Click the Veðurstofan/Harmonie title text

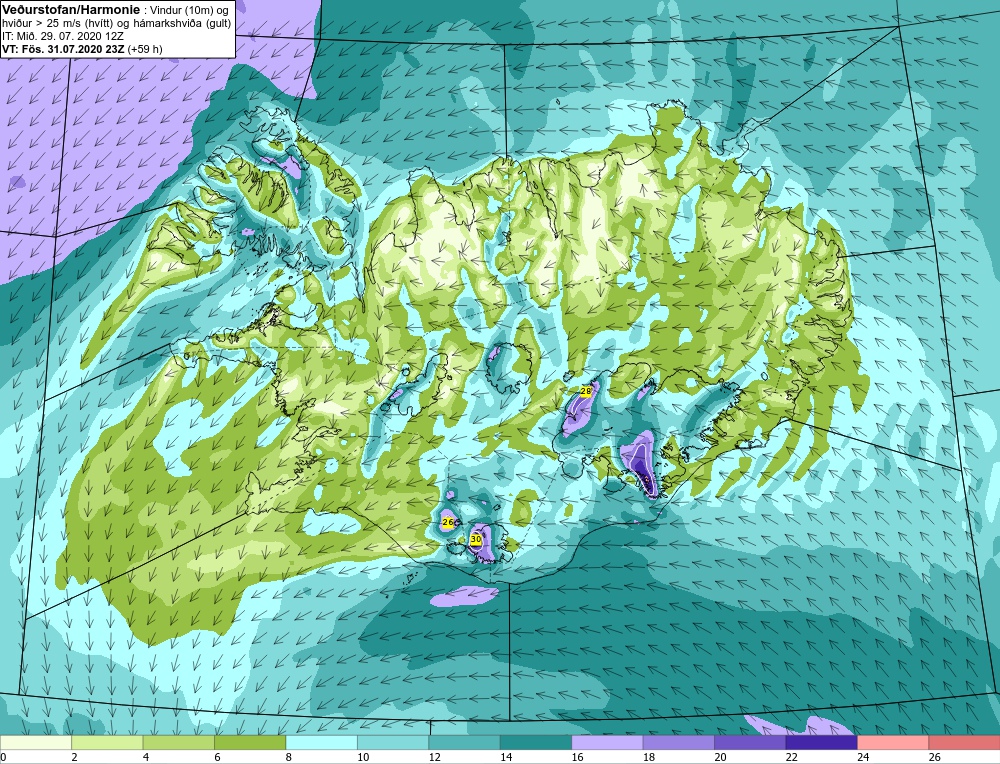pos(70,10)
